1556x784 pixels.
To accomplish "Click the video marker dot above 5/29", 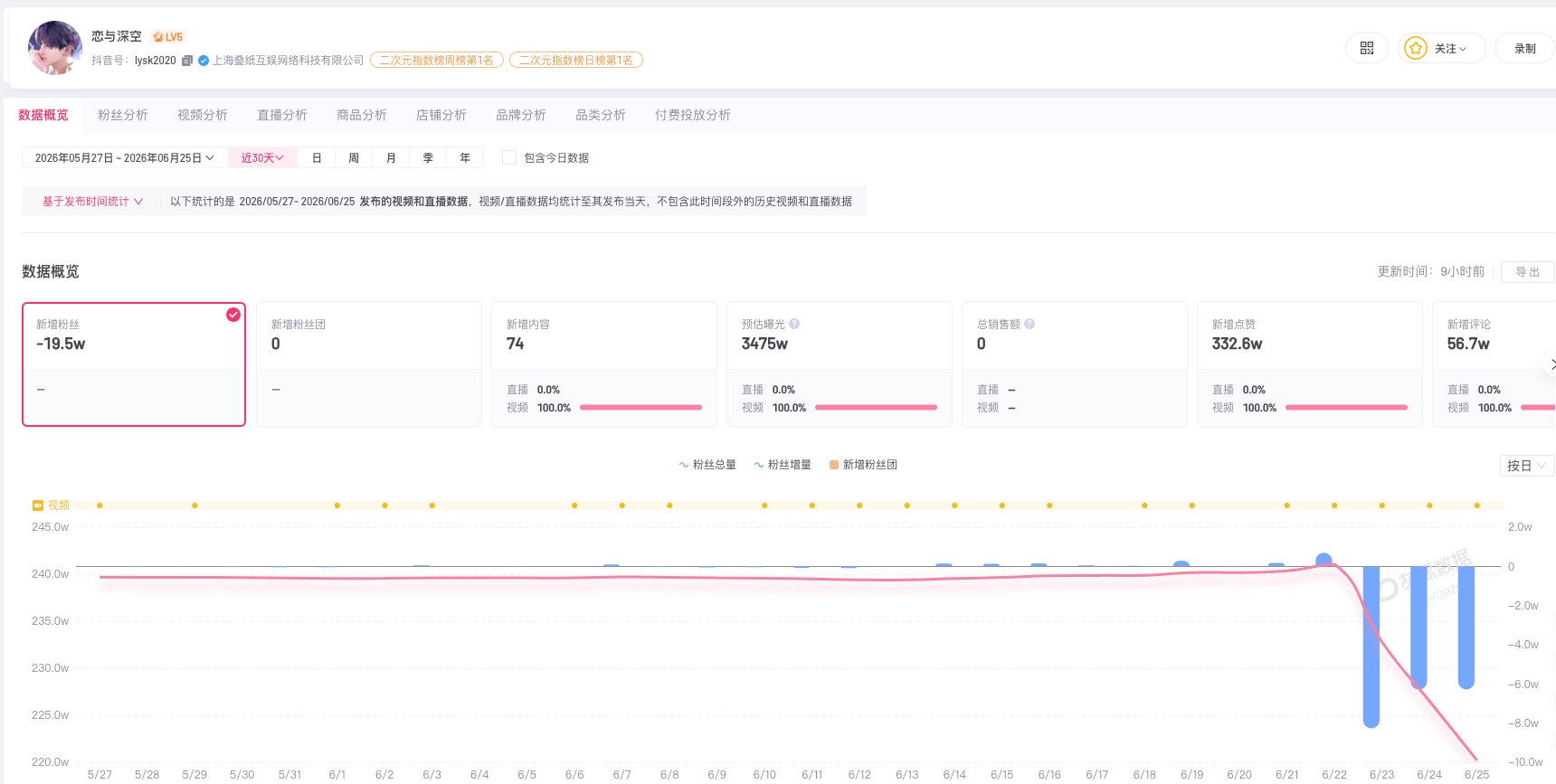I will tap(194, 505).
